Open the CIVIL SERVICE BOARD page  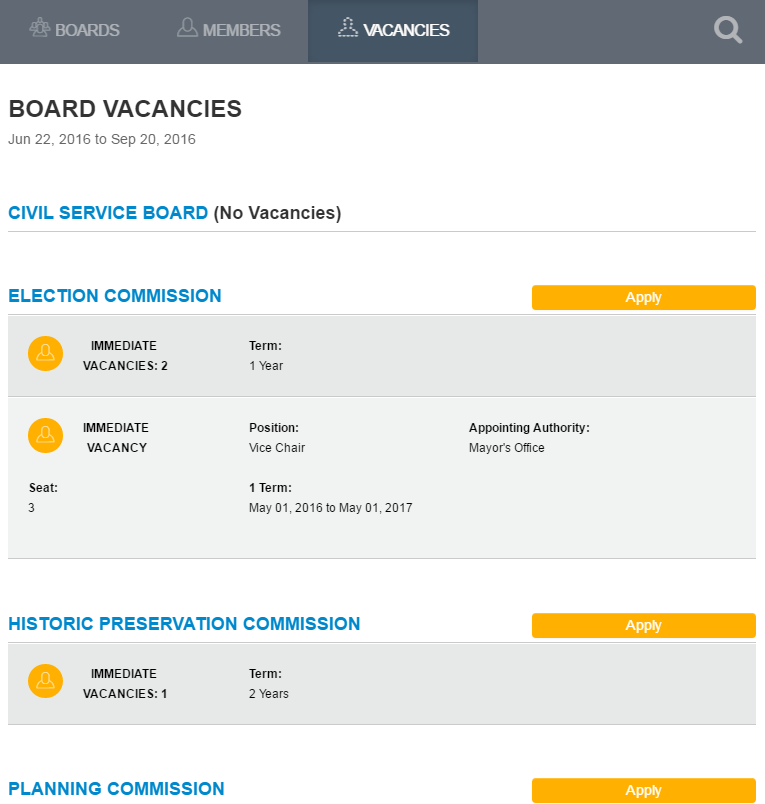pyautogui.click(x=107, y=213)
